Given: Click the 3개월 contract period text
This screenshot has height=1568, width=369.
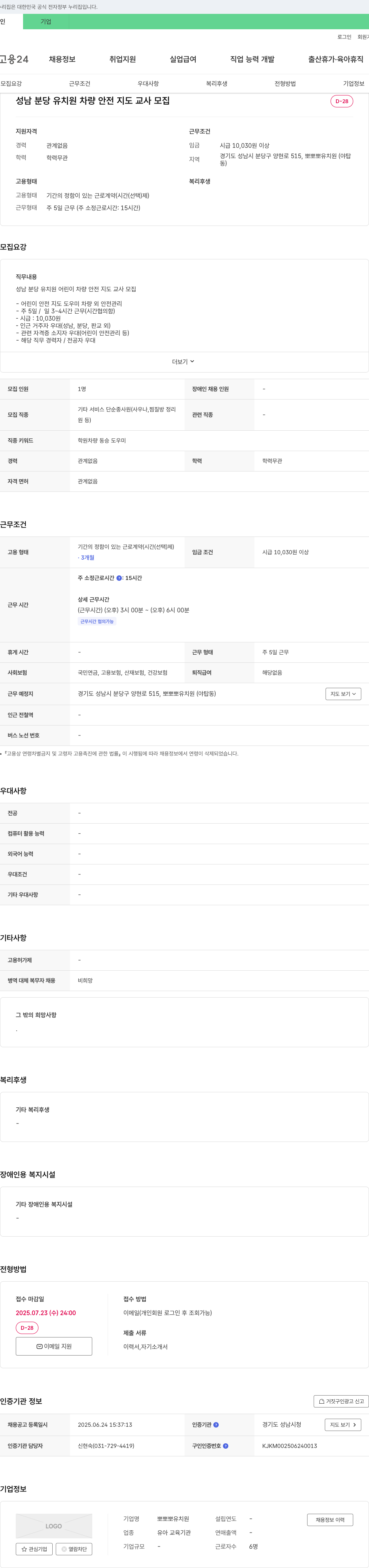Looking at the screenshot, I should coord(88,558).
